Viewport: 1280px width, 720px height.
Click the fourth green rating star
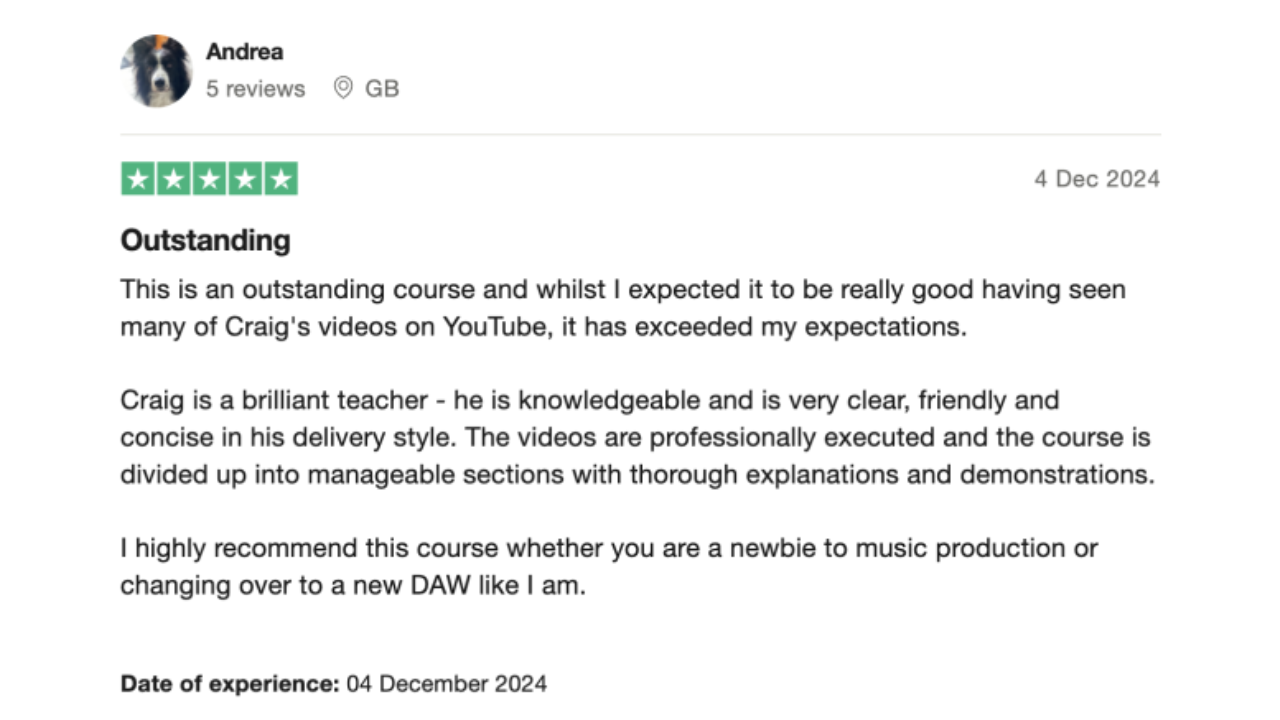[246, 179]
